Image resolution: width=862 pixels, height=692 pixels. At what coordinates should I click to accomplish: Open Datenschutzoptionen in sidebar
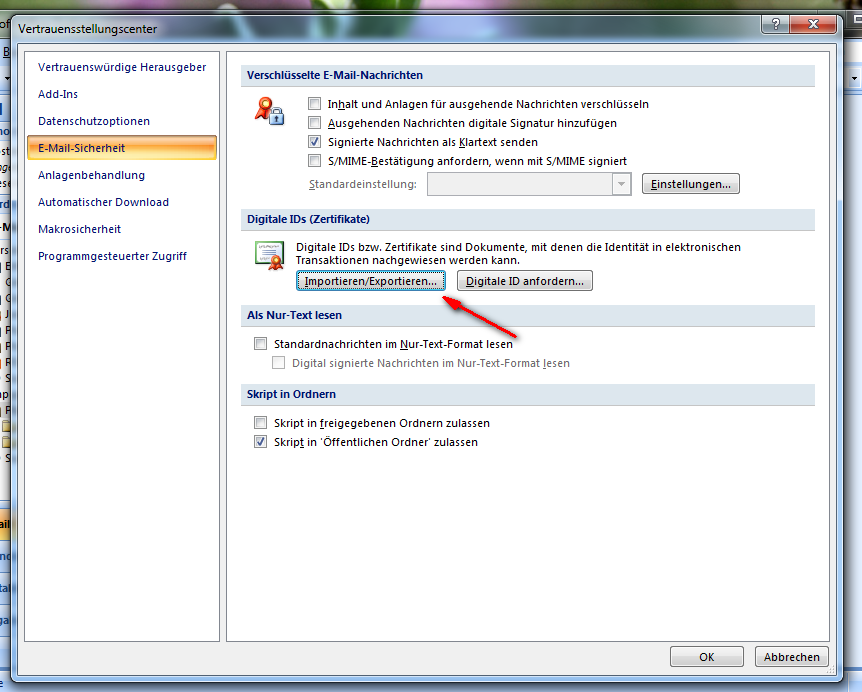click(x=93, y=121)
